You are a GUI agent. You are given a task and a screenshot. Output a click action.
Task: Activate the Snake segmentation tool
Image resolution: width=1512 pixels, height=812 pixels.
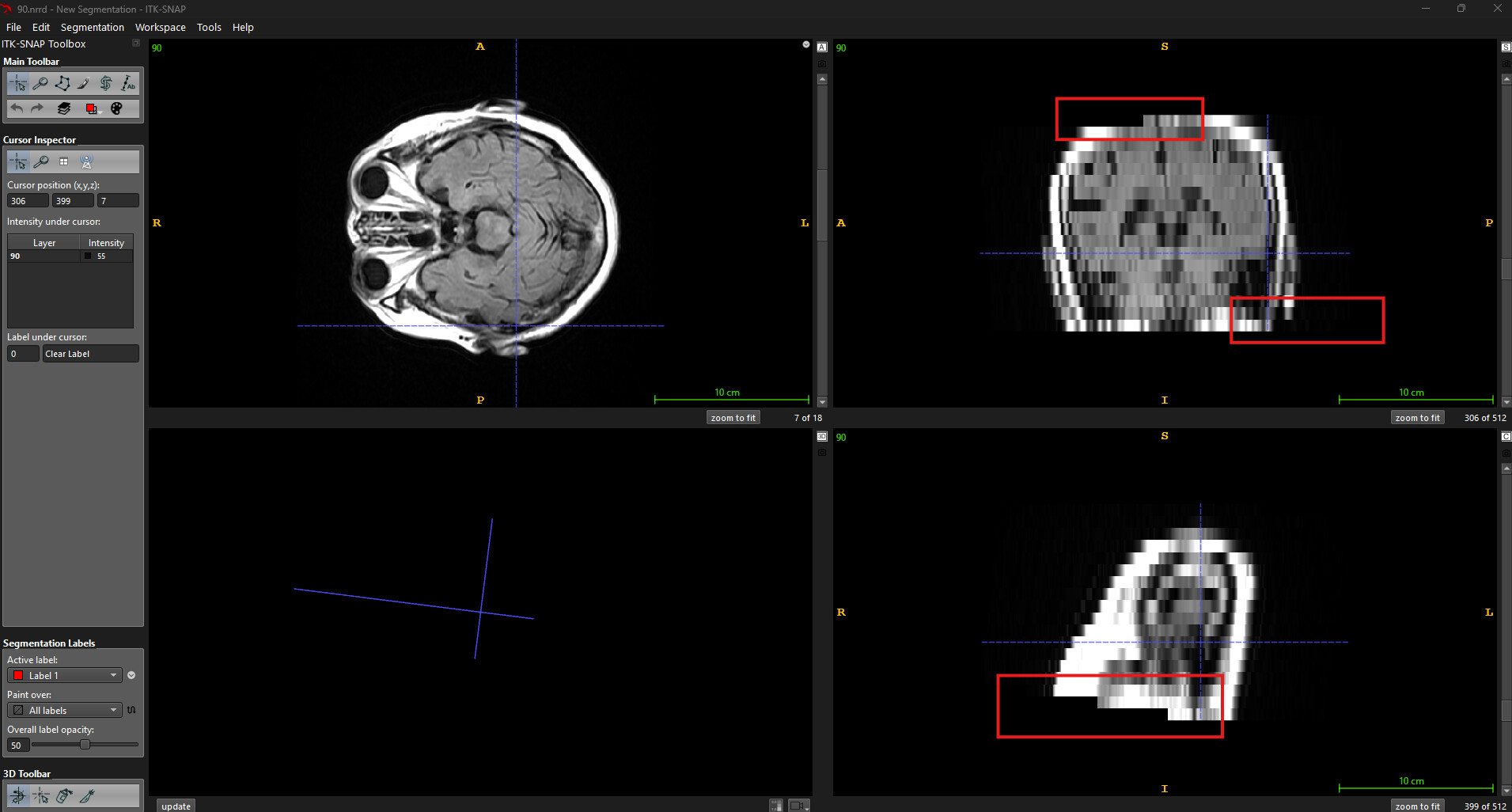pos(106,83)
